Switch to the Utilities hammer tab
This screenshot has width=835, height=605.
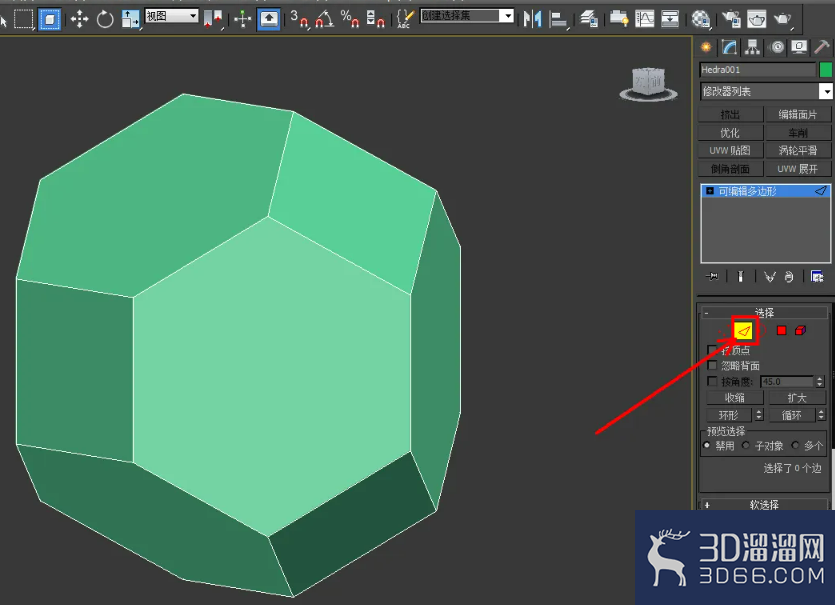click(x=822, y=47)
